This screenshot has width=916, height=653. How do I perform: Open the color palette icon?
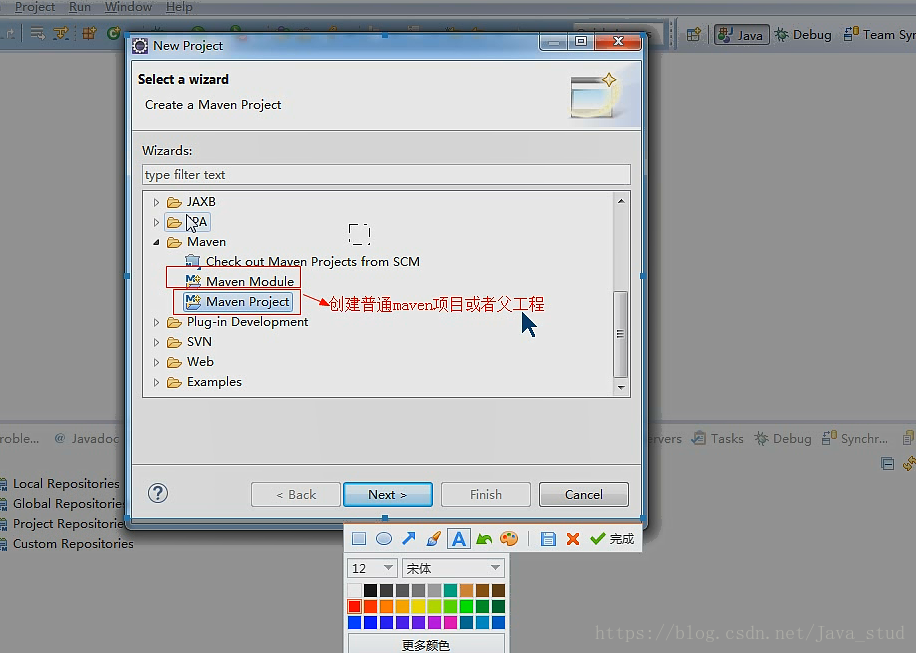coord(509,539)
